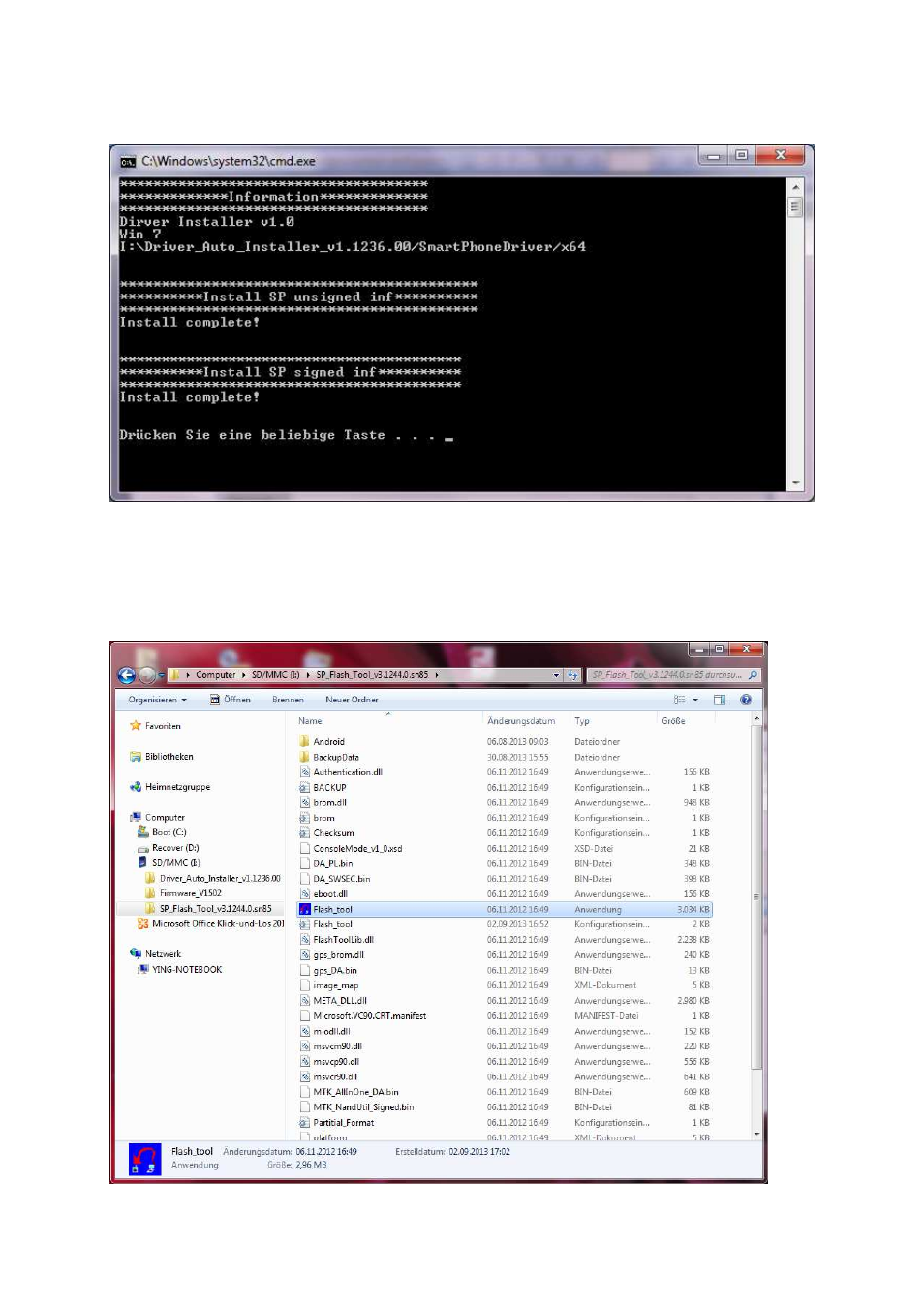
Task: Select the gps_DA.bin file icon
Action: (304, 970)
